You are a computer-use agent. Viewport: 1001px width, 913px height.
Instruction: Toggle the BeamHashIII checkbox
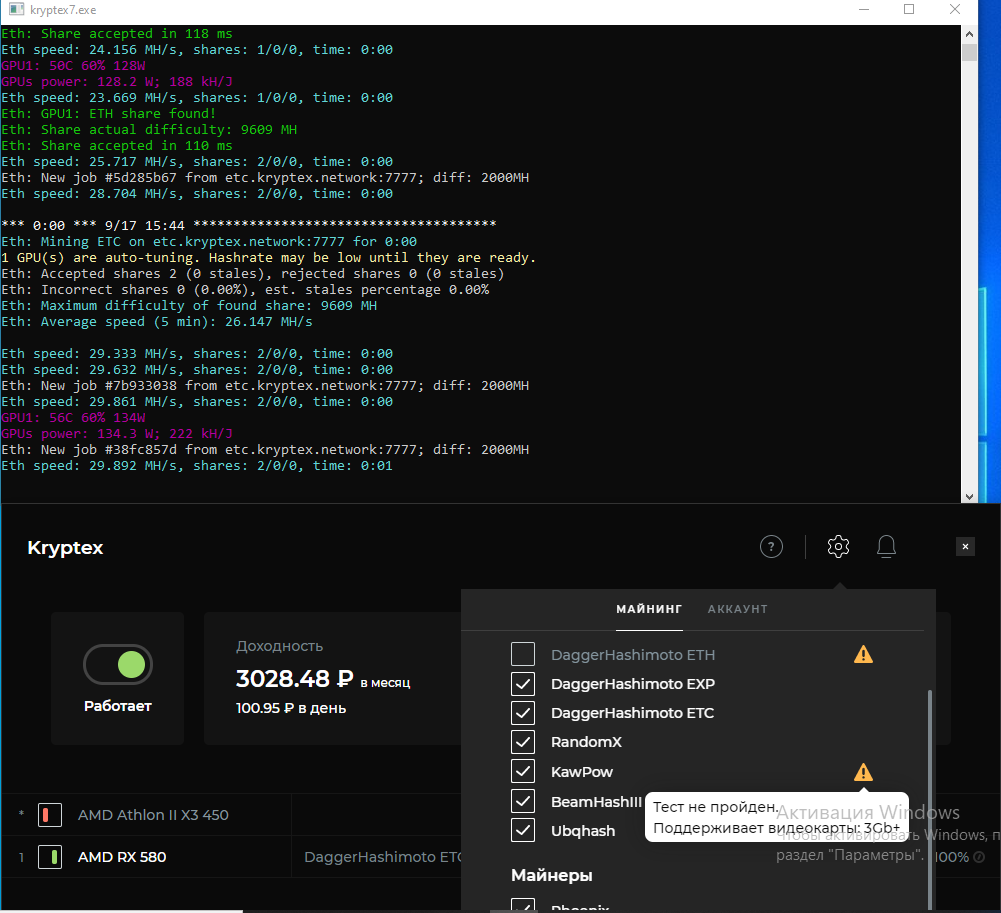pos(523,801)
